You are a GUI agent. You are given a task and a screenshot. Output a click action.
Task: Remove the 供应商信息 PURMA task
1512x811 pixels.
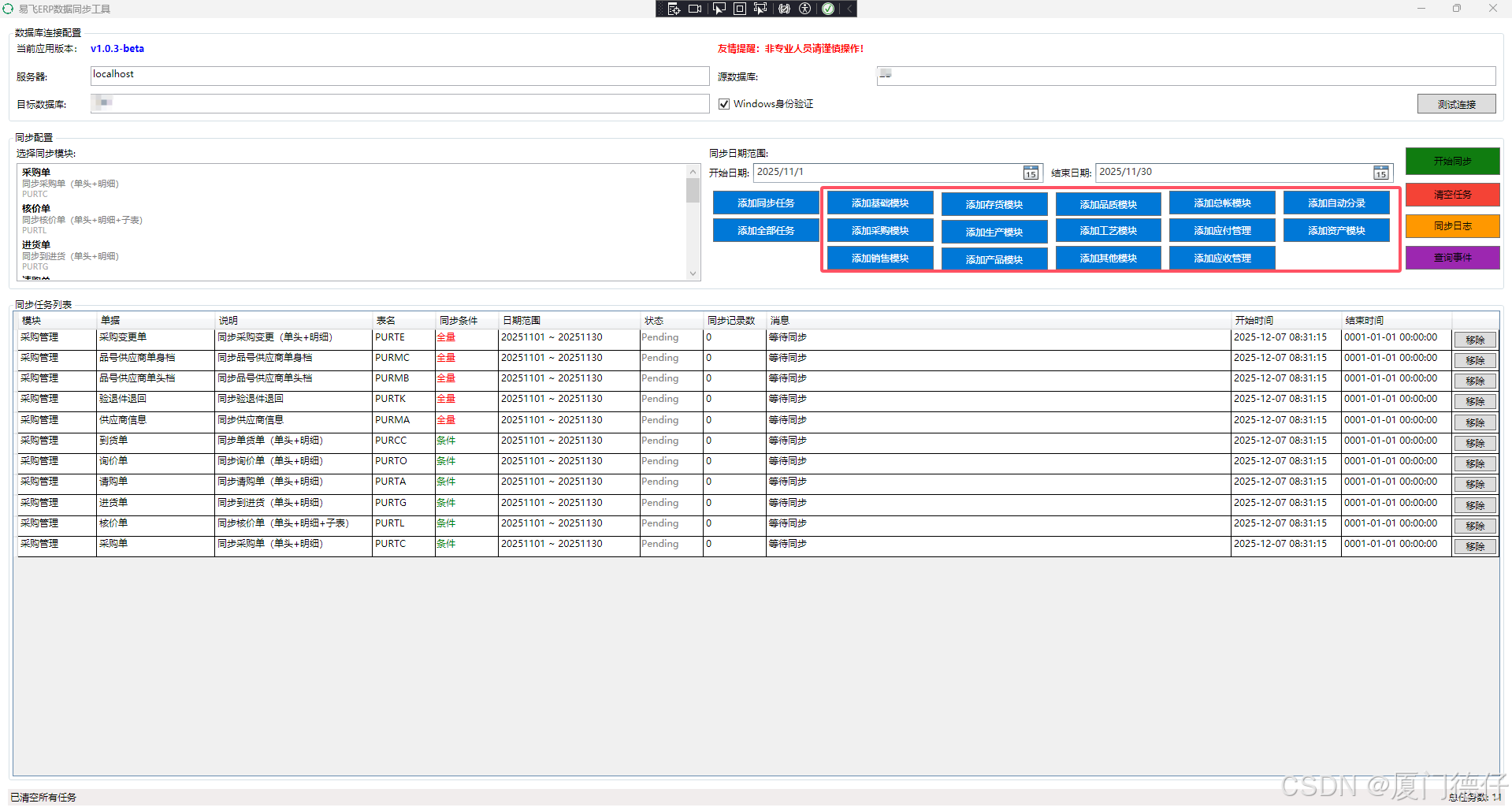pyautogui.click(x=1475, y=422)
